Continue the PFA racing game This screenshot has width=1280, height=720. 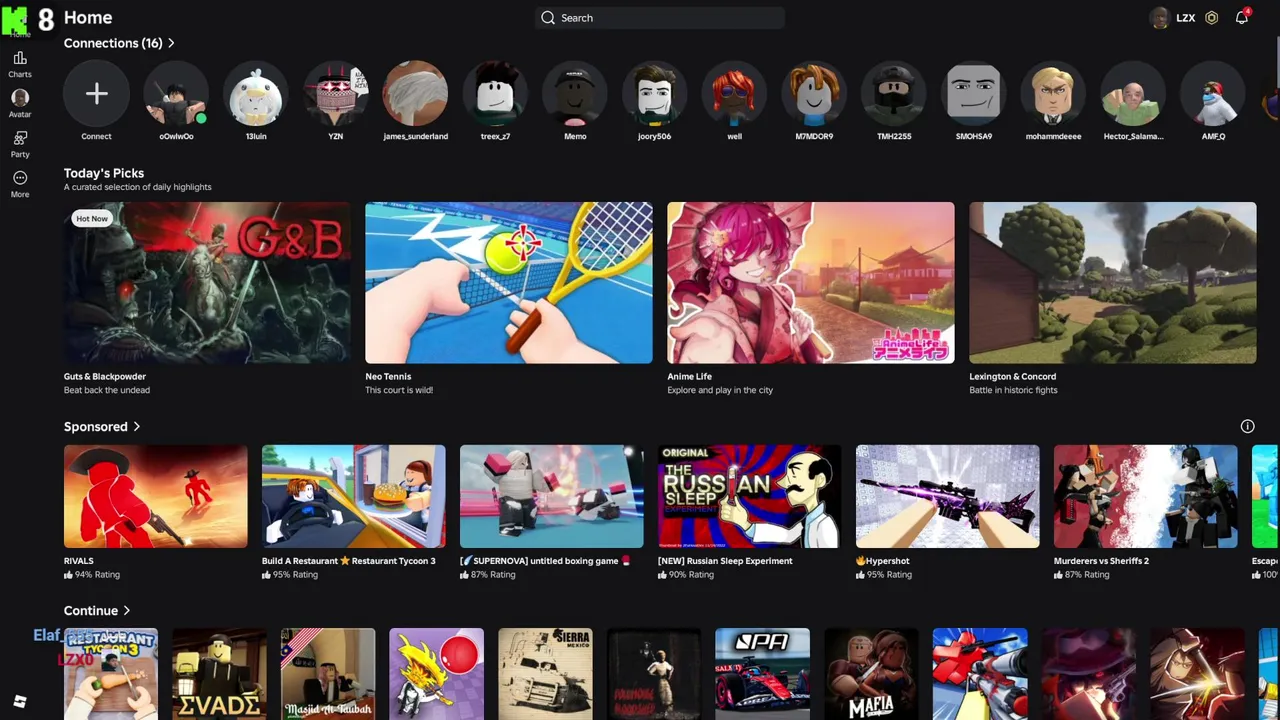click(x=762, y=674)
